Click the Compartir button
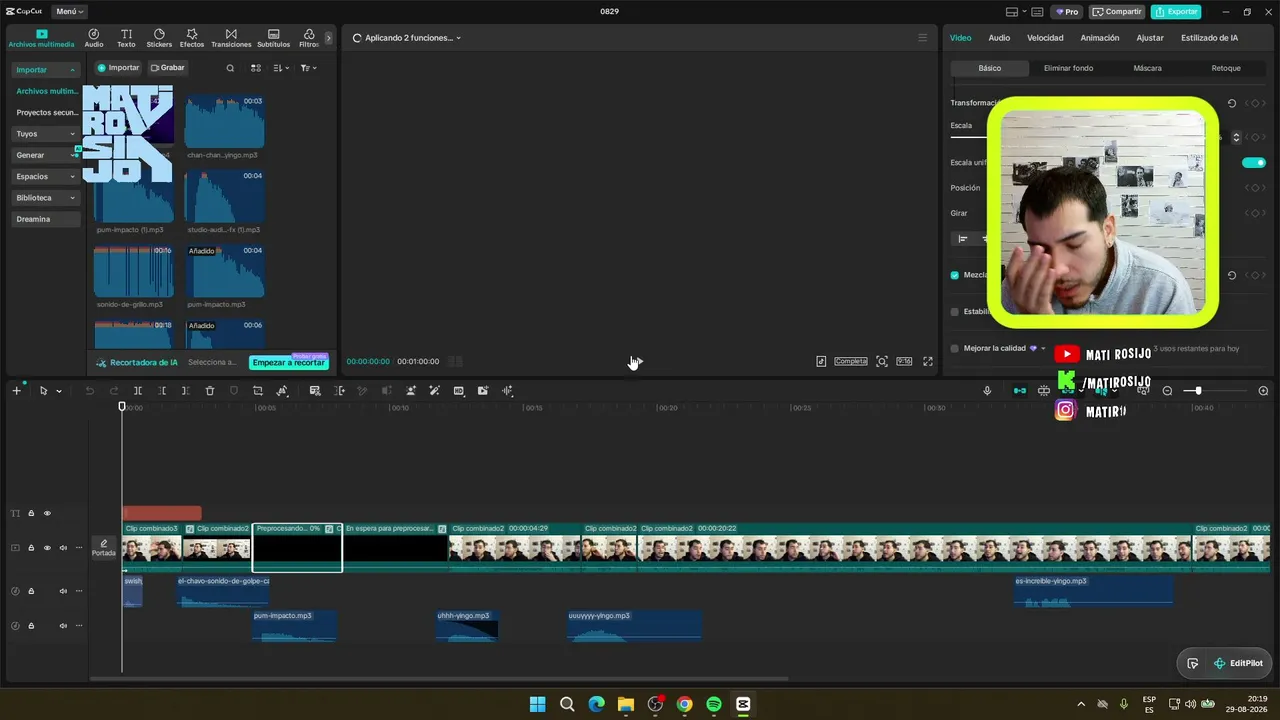This screenshot has height=720, width=1280. pyautogui.click(x=1117, y=12)
